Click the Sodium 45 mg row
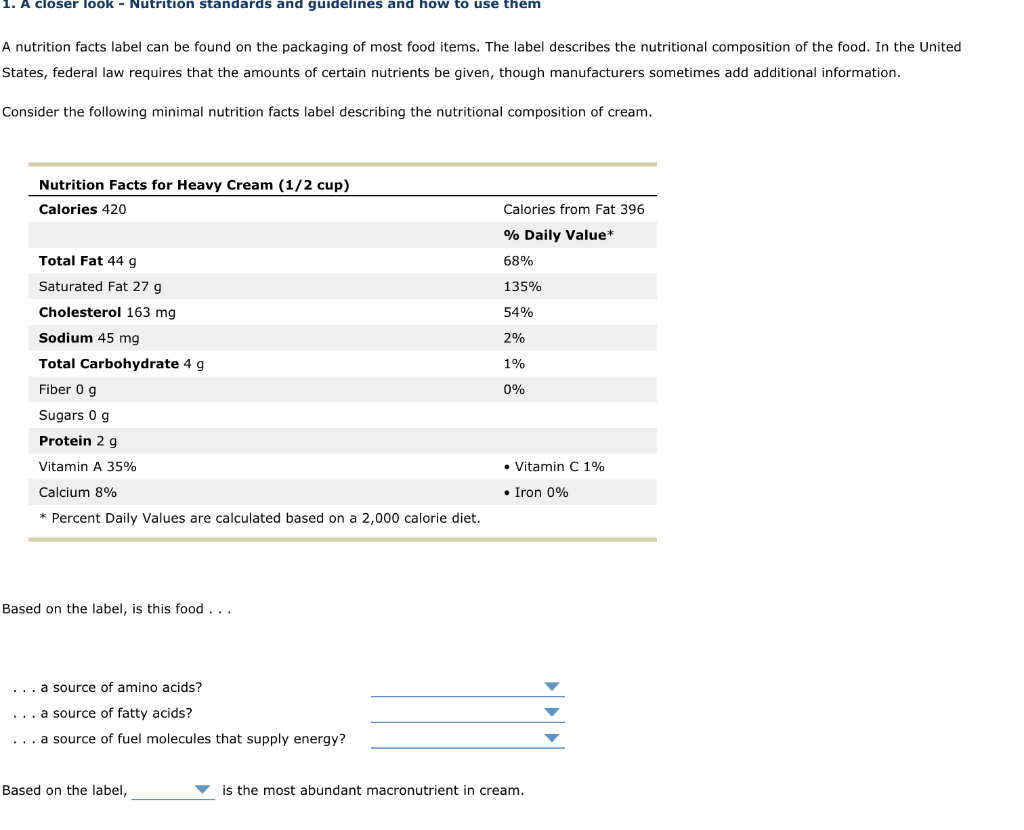 342,338
